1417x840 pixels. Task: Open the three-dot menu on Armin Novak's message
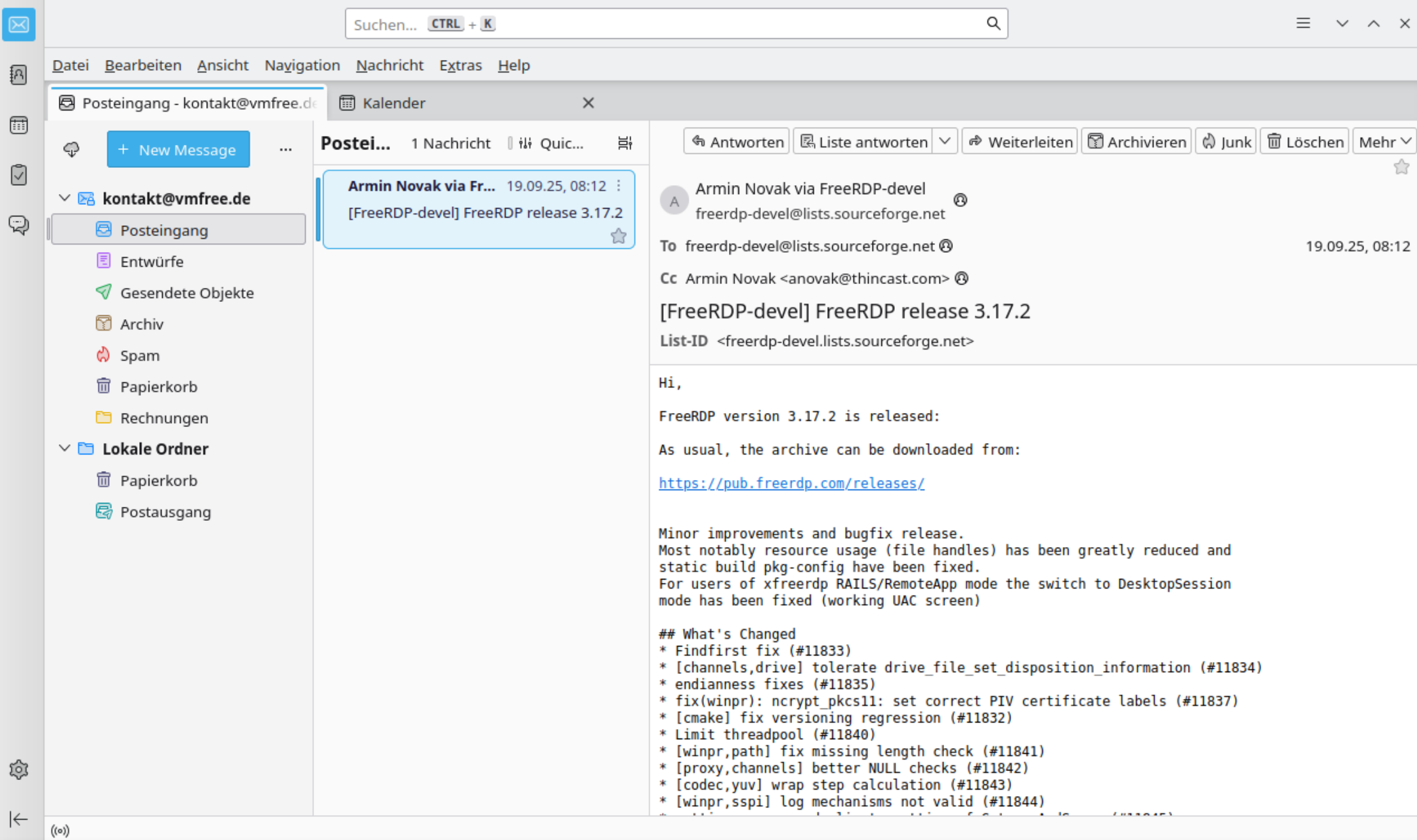tap(619, 186)
